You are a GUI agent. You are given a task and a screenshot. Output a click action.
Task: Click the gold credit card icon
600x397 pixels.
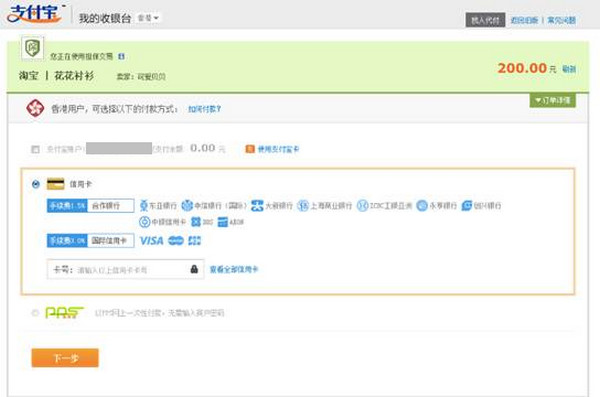coord(55,184)
